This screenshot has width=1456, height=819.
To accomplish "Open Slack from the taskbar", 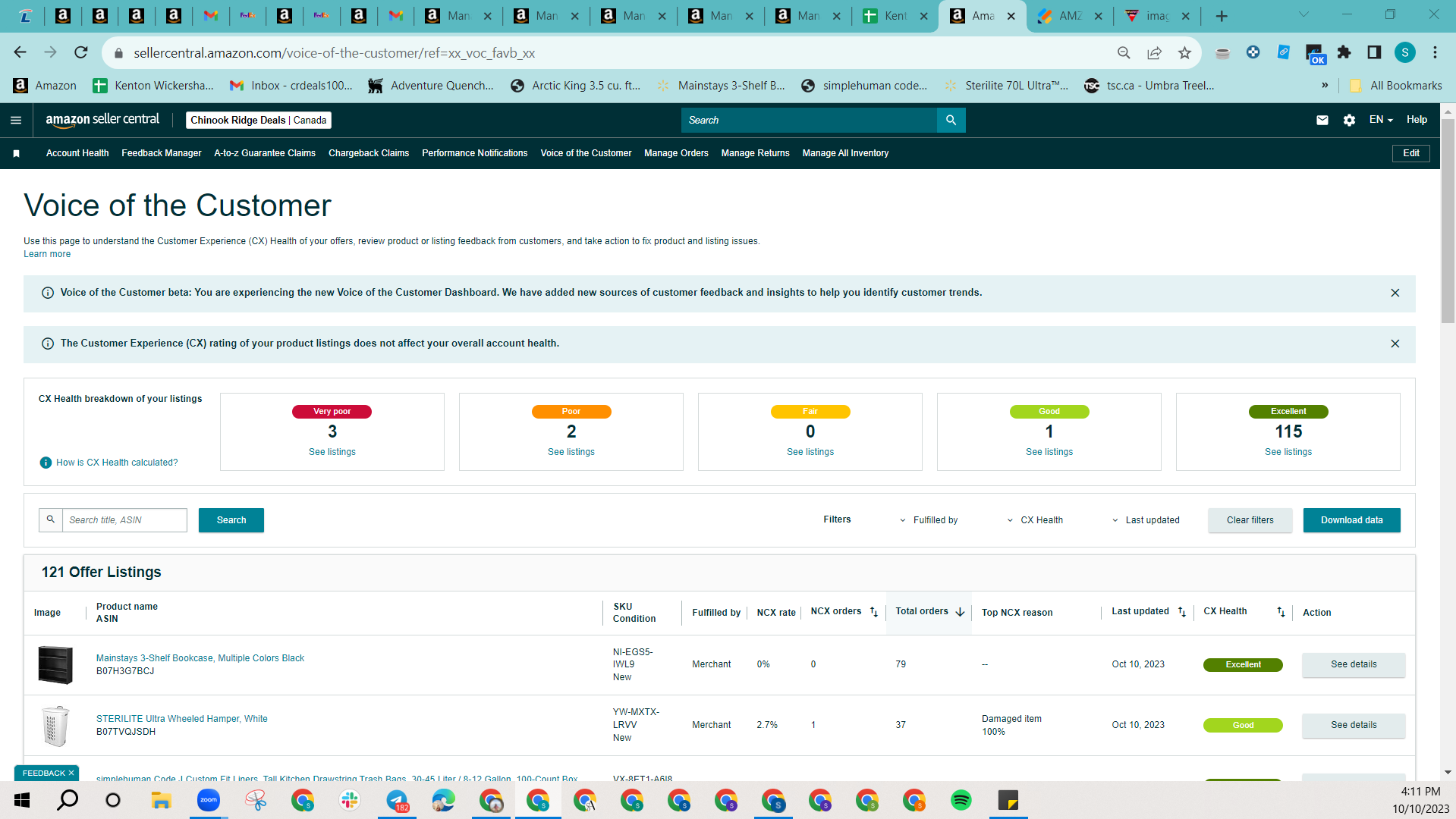I will [x=350, y=800].
